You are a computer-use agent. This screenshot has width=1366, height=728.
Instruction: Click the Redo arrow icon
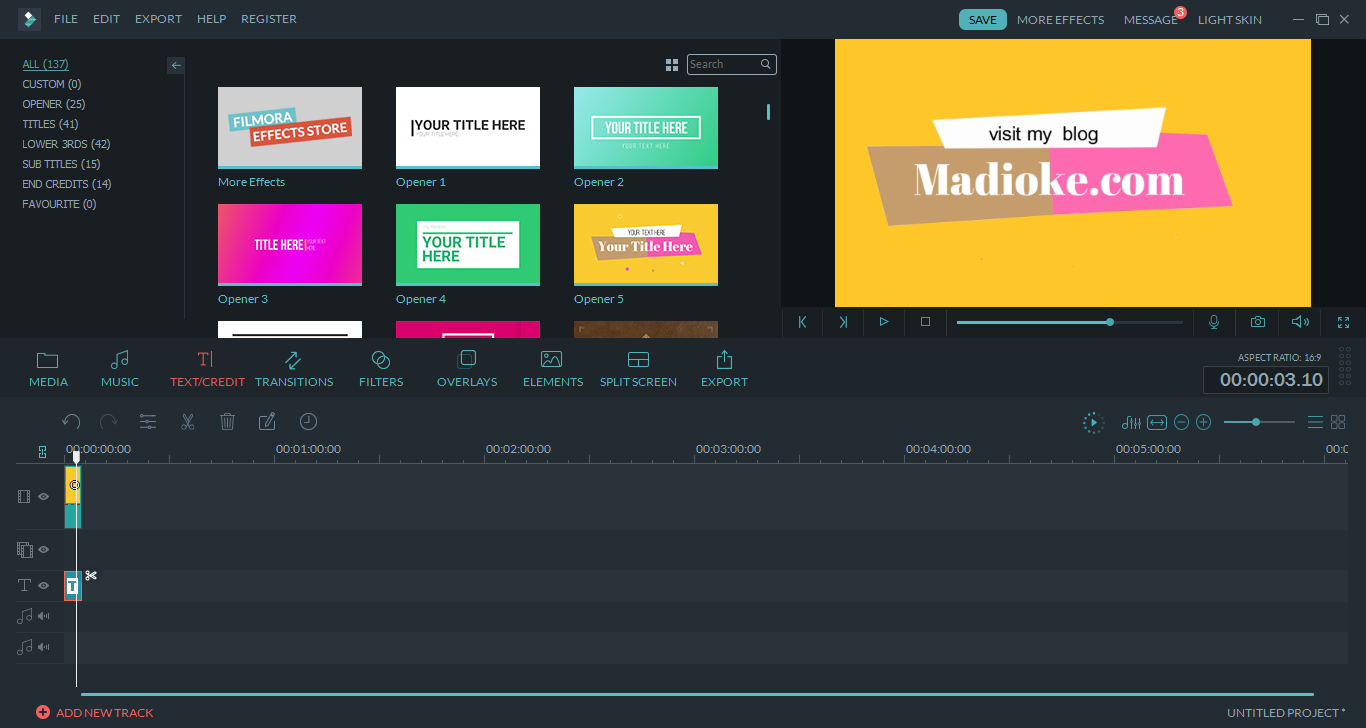coord(109,422)
